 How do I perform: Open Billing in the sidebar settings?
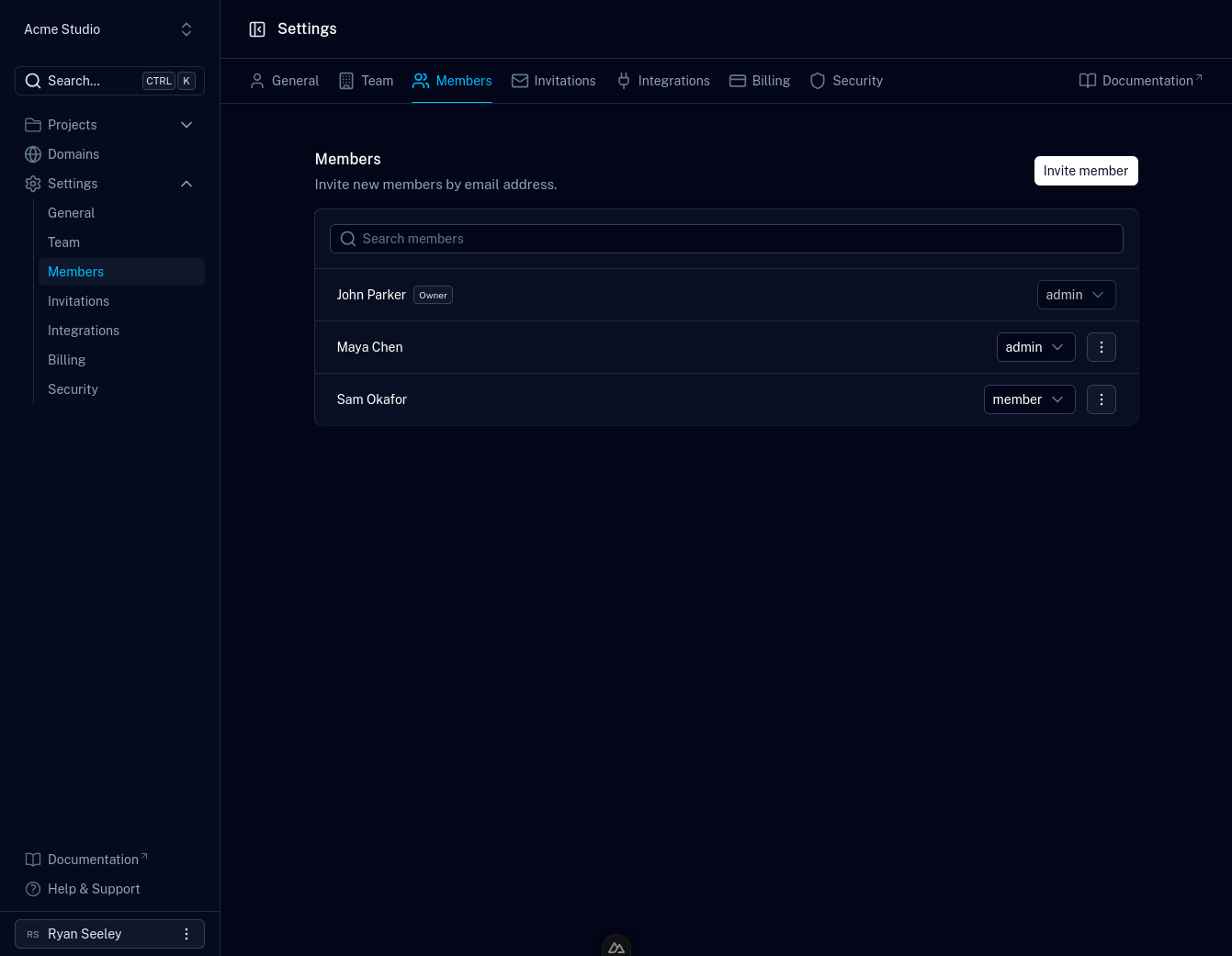tap(121, 360)
